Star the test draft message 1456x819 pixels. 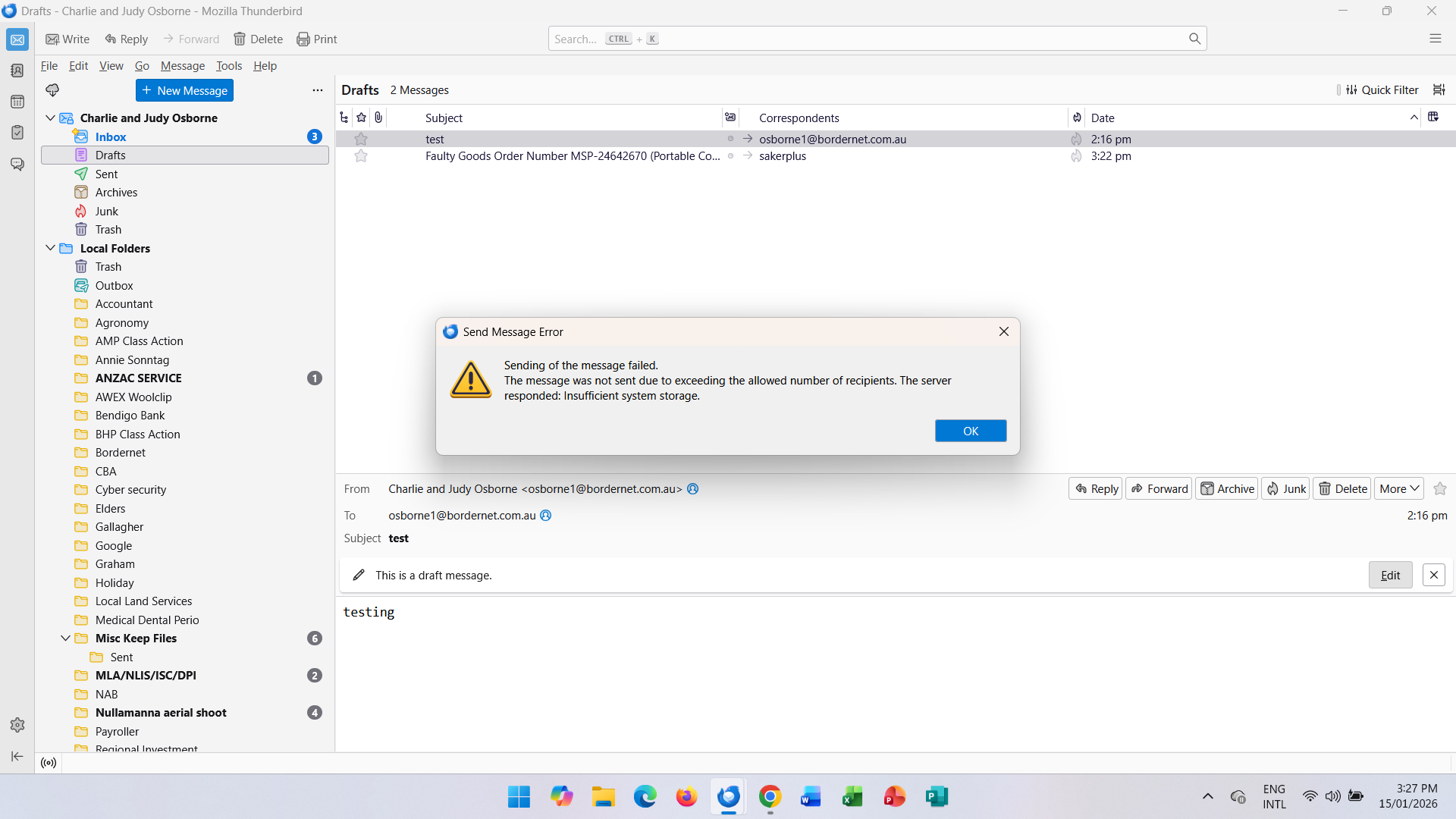tap(361, 140)
